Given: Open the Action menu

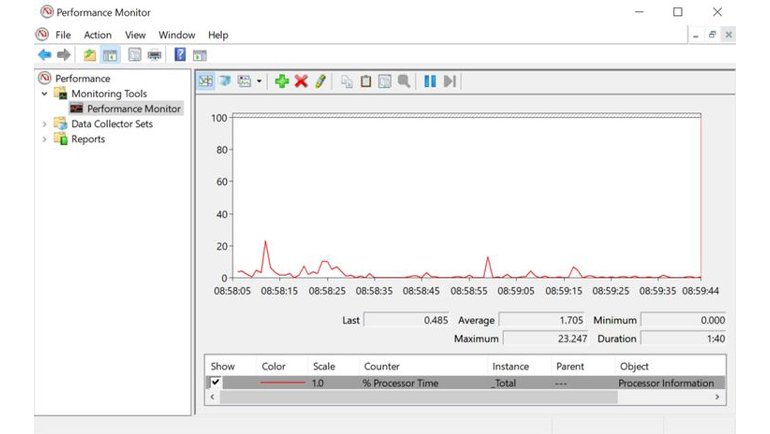Looking at the screenshot, I should [97, 35].
